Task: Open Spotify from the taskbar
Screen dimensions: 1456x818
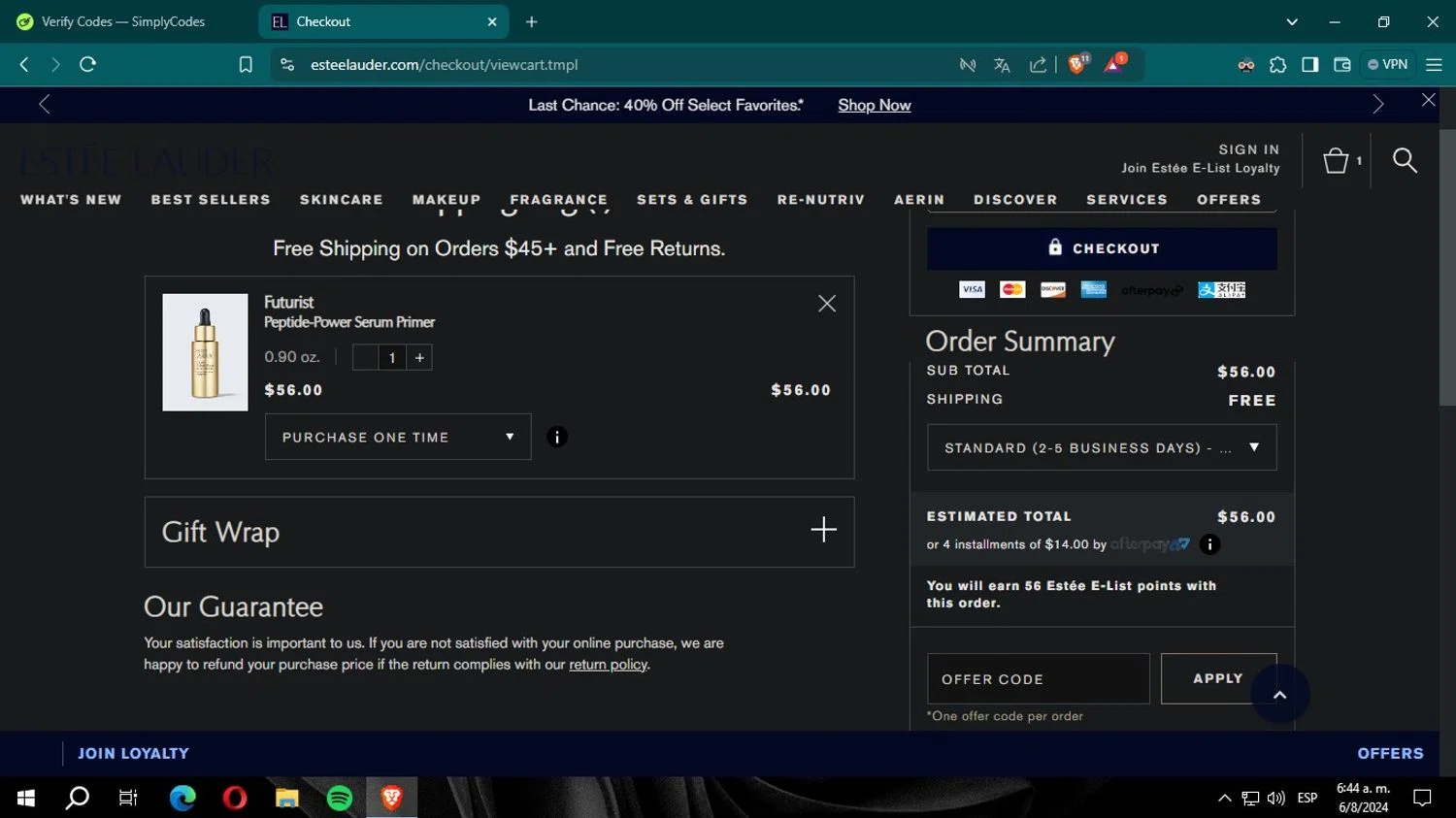Action: tap(339, 798)
